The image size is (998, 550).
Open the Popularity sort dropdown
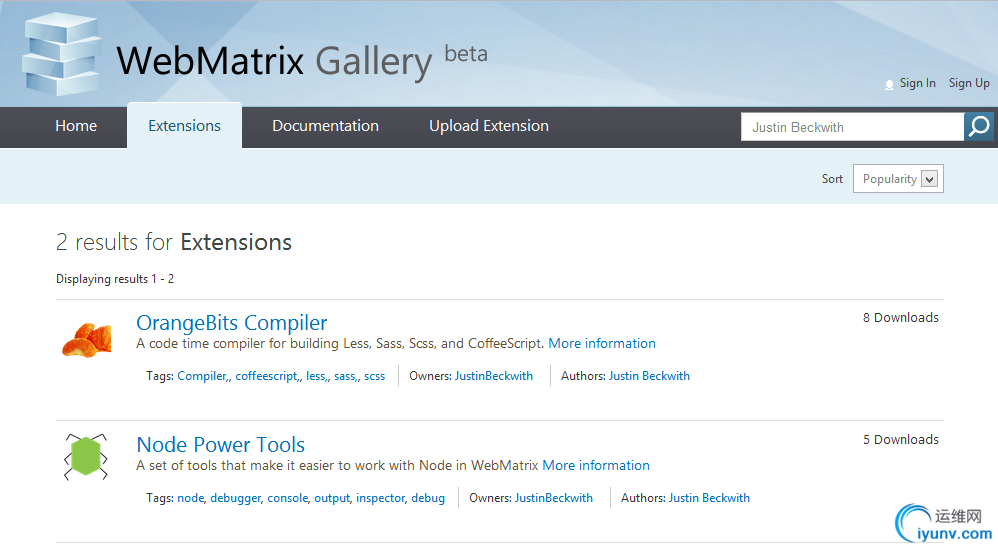coord(898,179)
